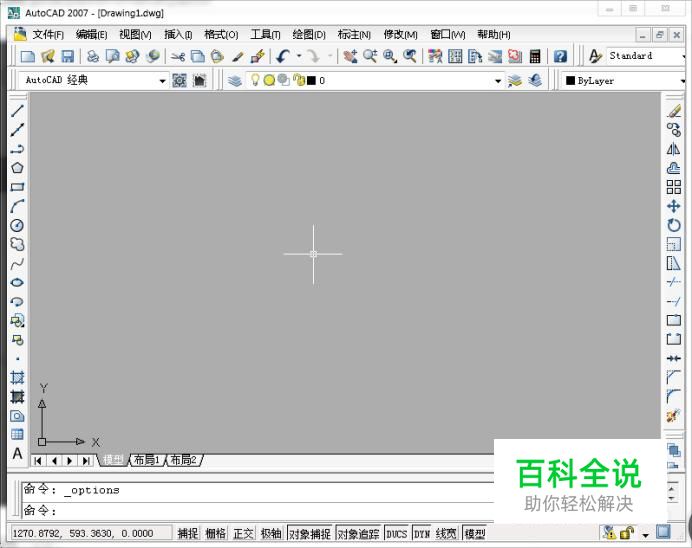
Task: Select the Ellipse draw tool
Action: coord(17,282)
